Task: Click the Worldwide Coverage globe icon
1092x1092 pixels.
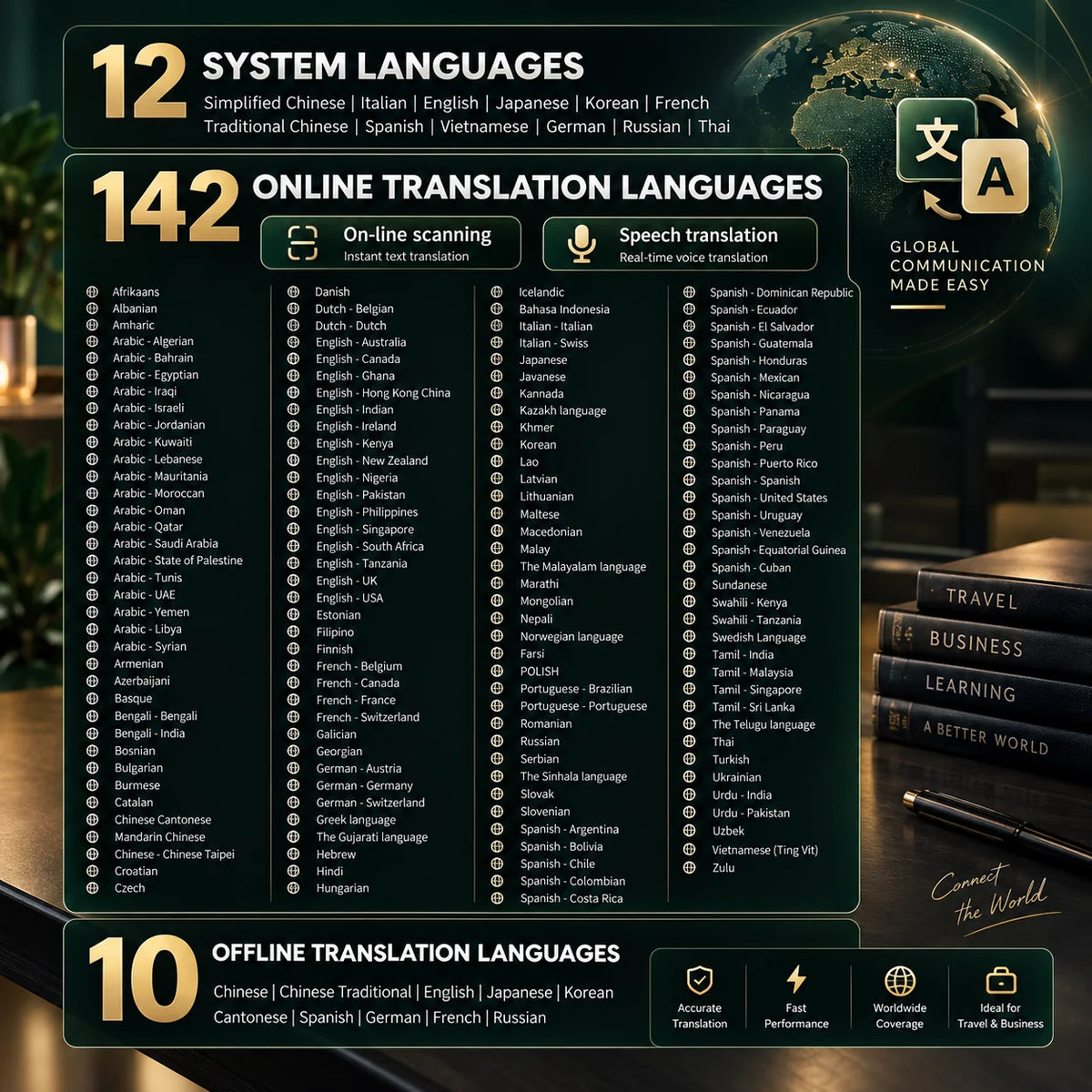Action: (x=900, y=981)
